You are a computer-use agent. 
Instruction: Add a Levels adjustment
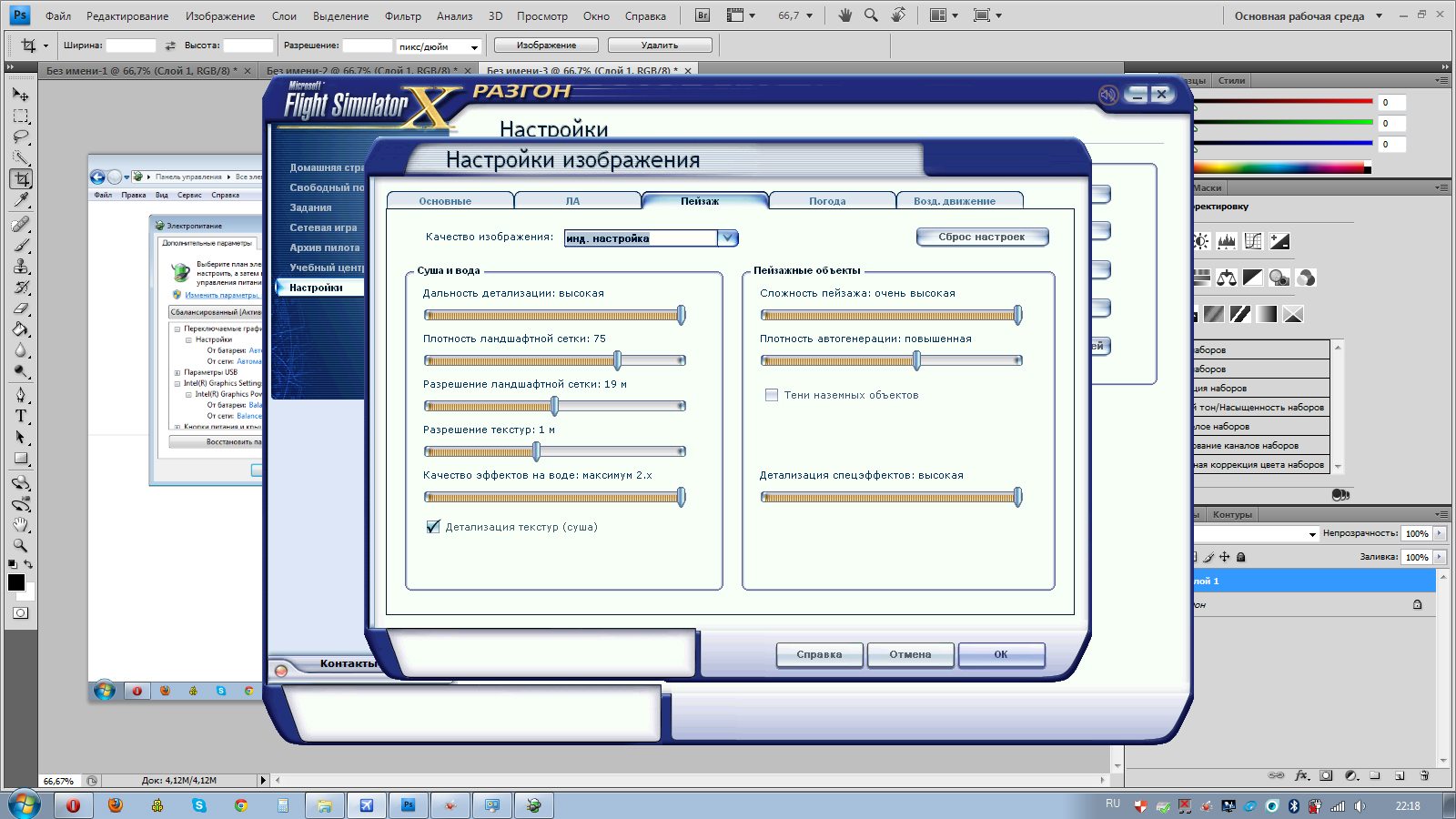1227,241
